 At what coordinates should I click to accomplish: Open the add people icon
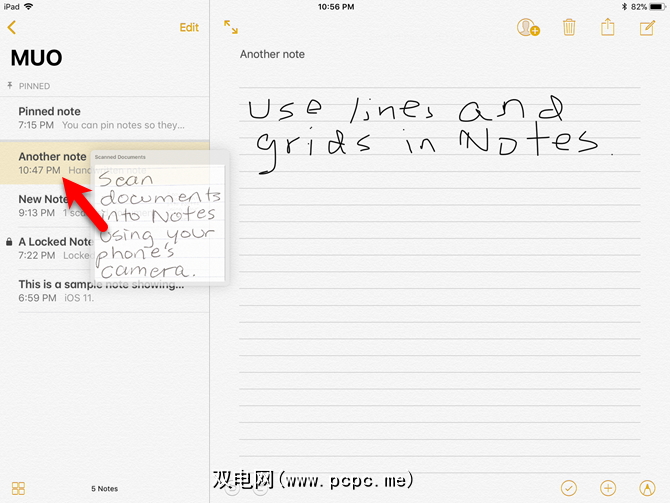coord(527,28)
